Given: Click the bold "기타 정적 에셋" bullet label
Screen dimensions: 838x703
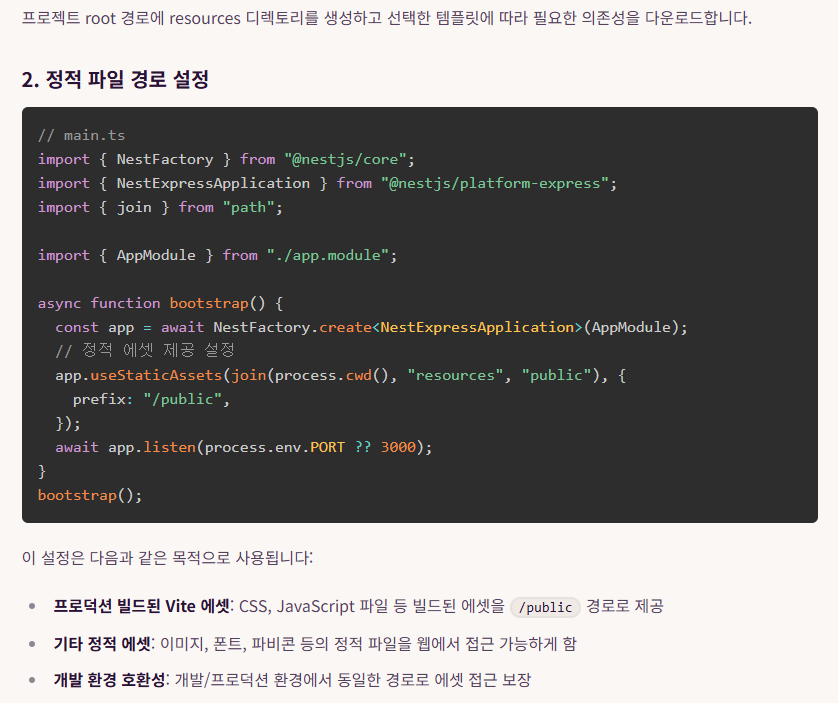Looking at the screenshot, I should coord(102,643).
